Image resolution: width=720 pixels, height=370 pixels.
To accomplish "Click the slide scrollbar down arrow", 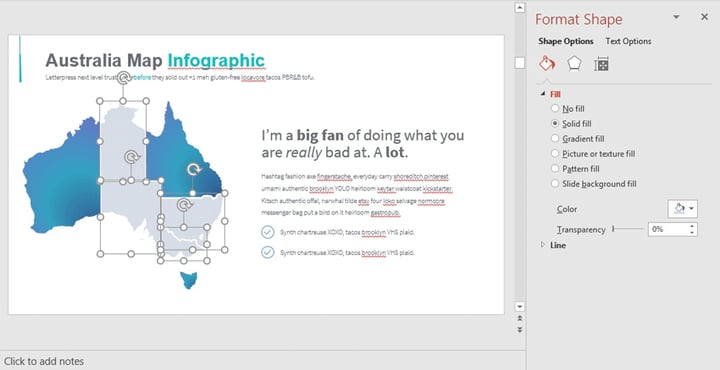I will tap(520, 307).
